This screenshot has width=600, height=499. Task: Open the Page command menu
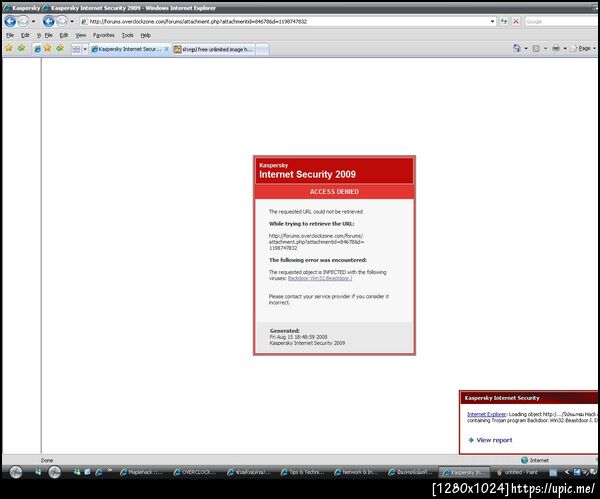point(583,48)
